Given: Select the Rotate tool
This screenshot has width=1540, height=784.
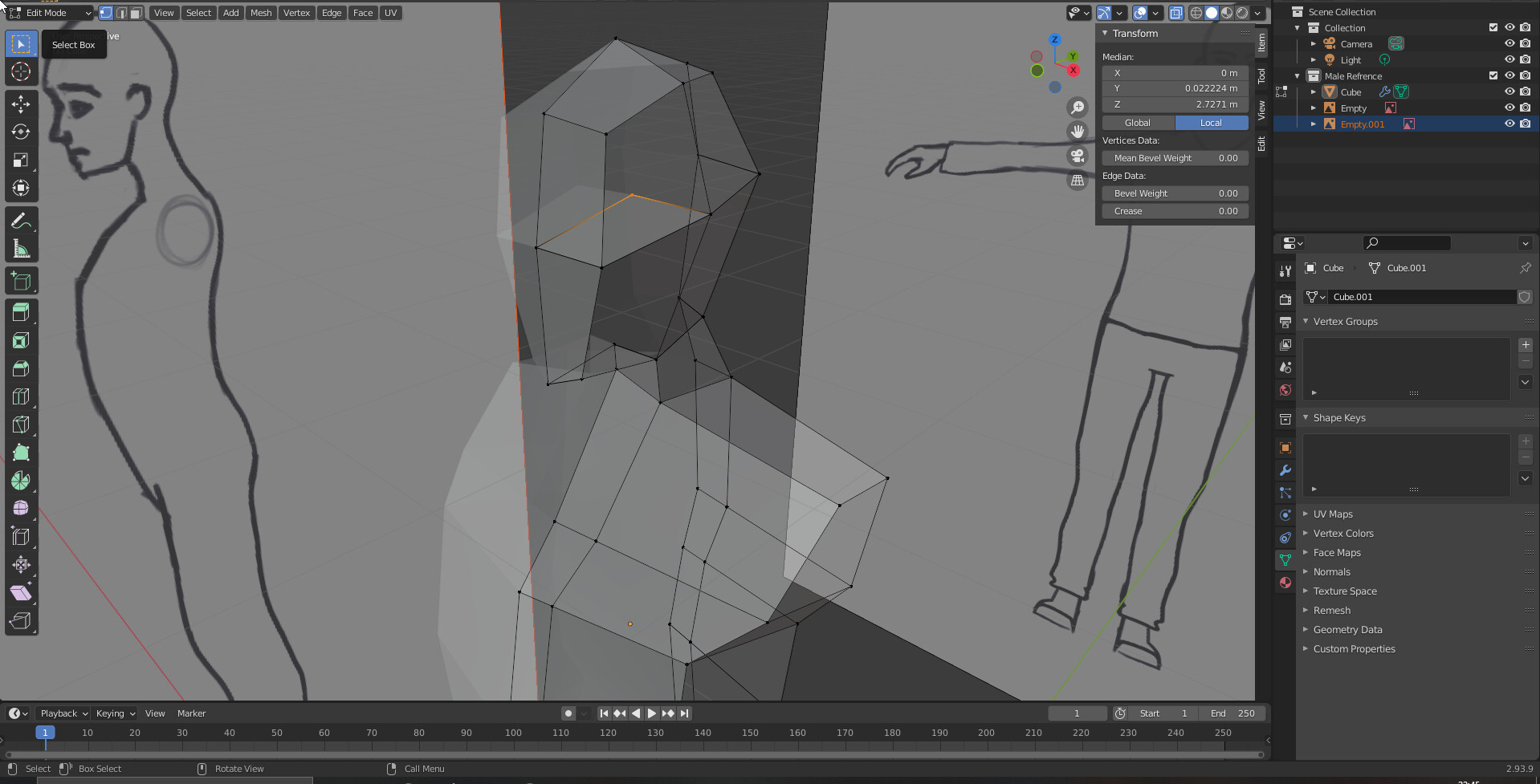Looking at the screenshot, I should click(x=21, y=132).
